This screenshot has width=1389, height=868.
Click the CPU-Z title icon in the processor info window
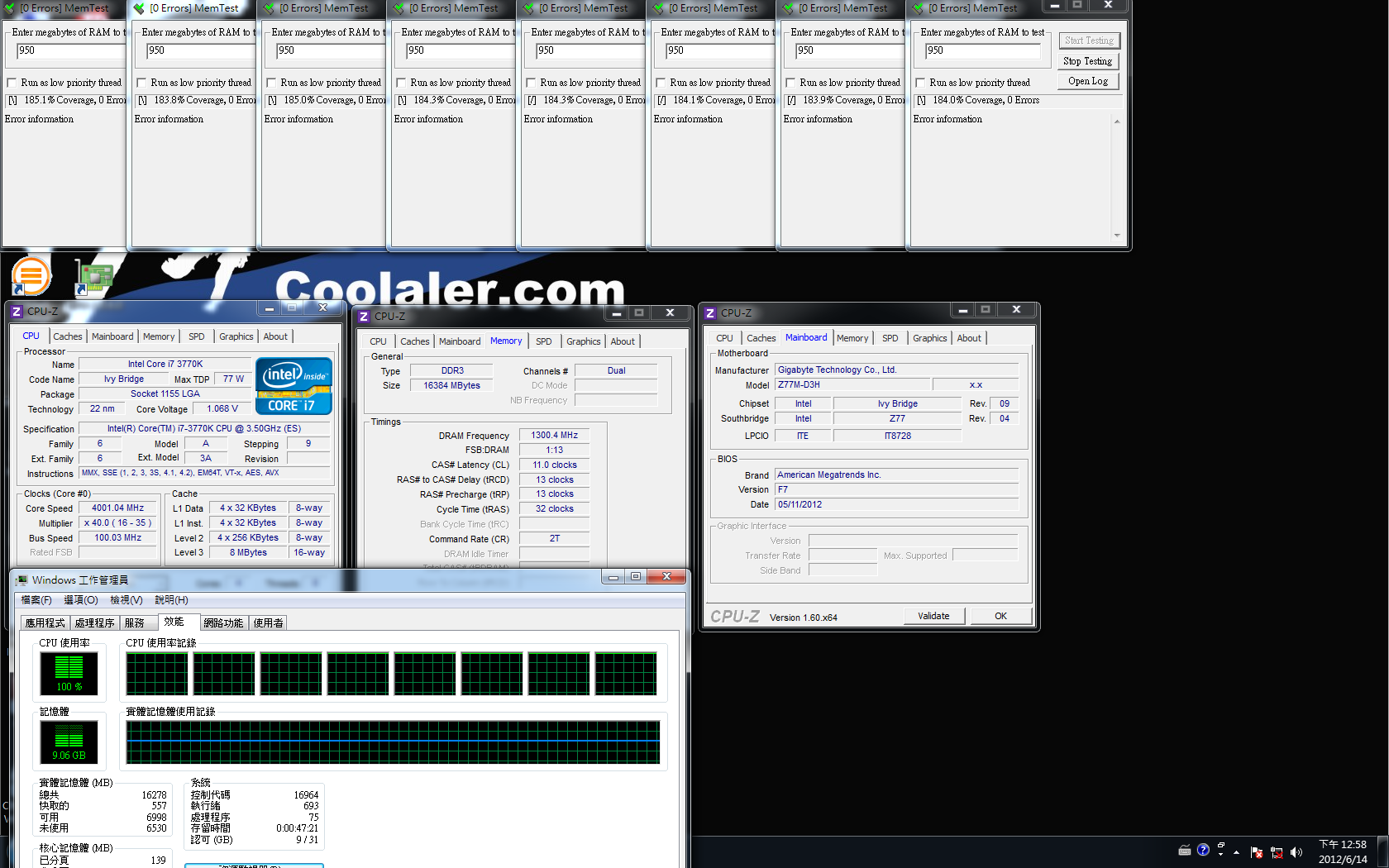click(17, 312)
